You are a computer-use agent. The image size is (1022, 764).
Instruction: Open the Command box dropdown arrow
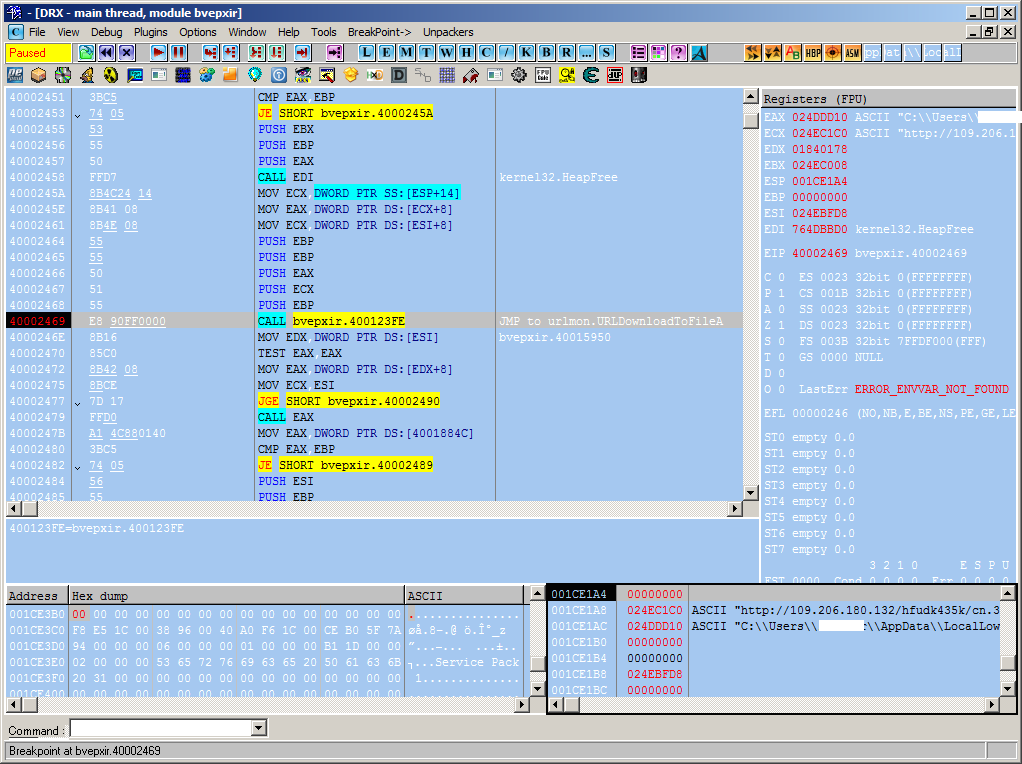[259, 729]
